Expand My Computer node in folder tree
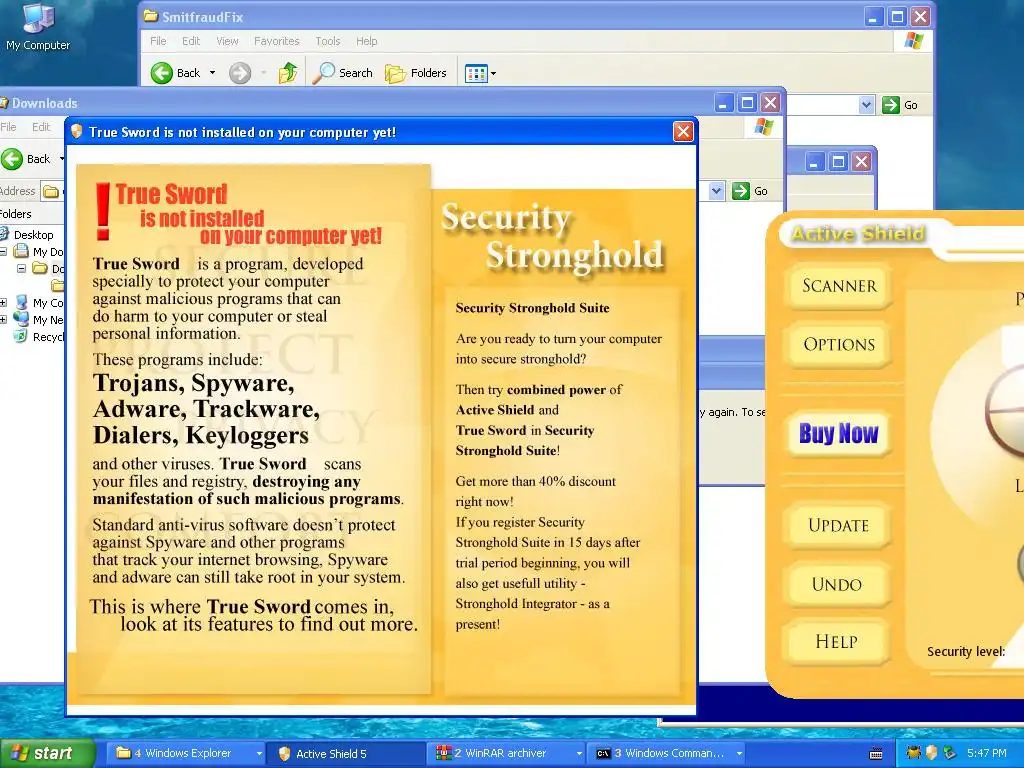The height and width of the screenshot is (768, 1024). pyautogui.click(x=3, y=302)
